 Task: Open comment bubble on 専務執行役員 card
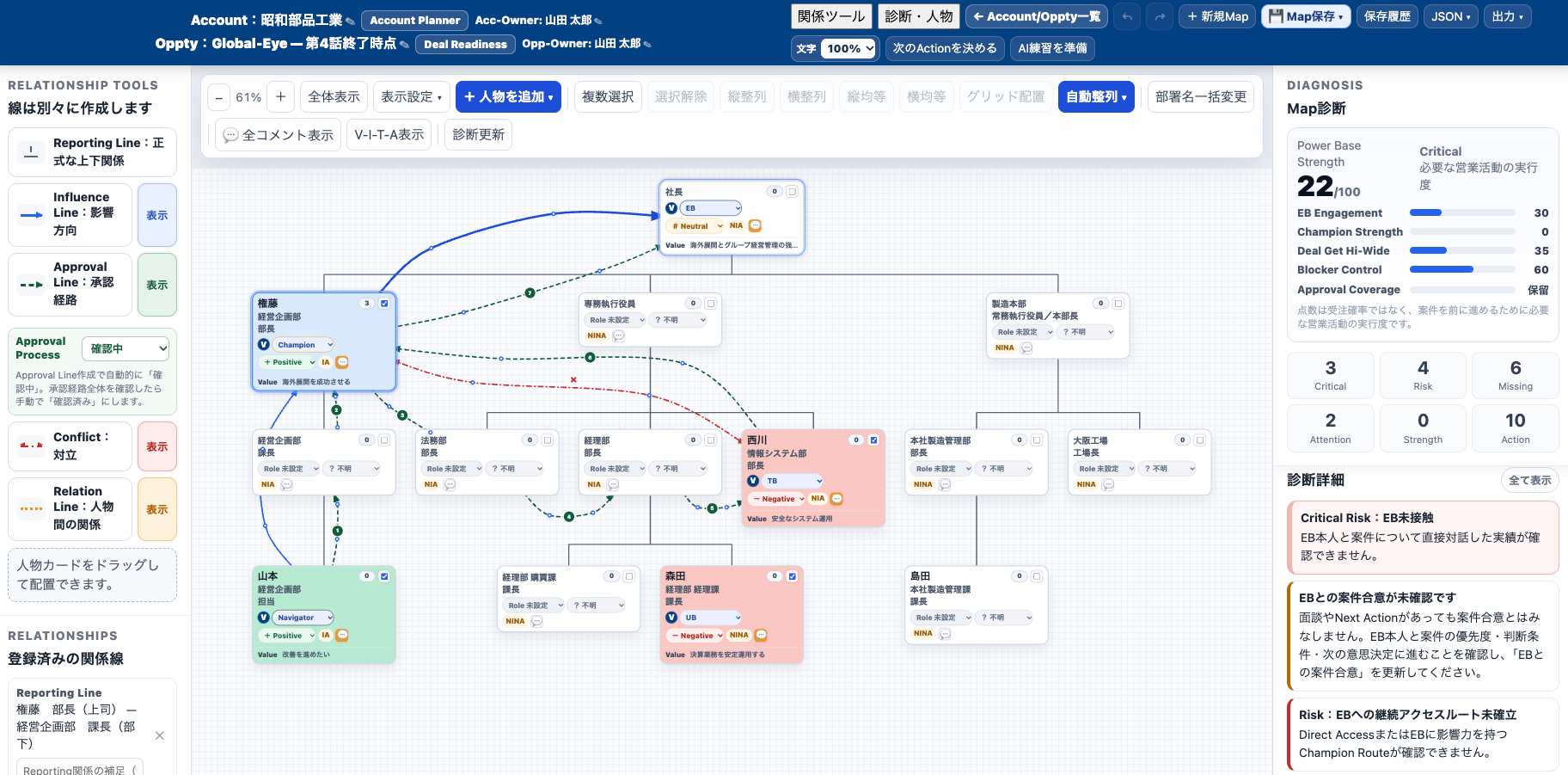click(618, 335)
